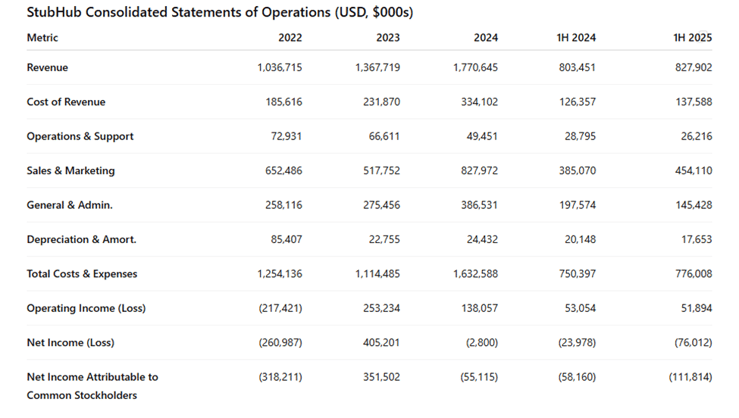739x418 pixels.
Task: Select total costs value 1,114,485
Action: pos(378,274)
